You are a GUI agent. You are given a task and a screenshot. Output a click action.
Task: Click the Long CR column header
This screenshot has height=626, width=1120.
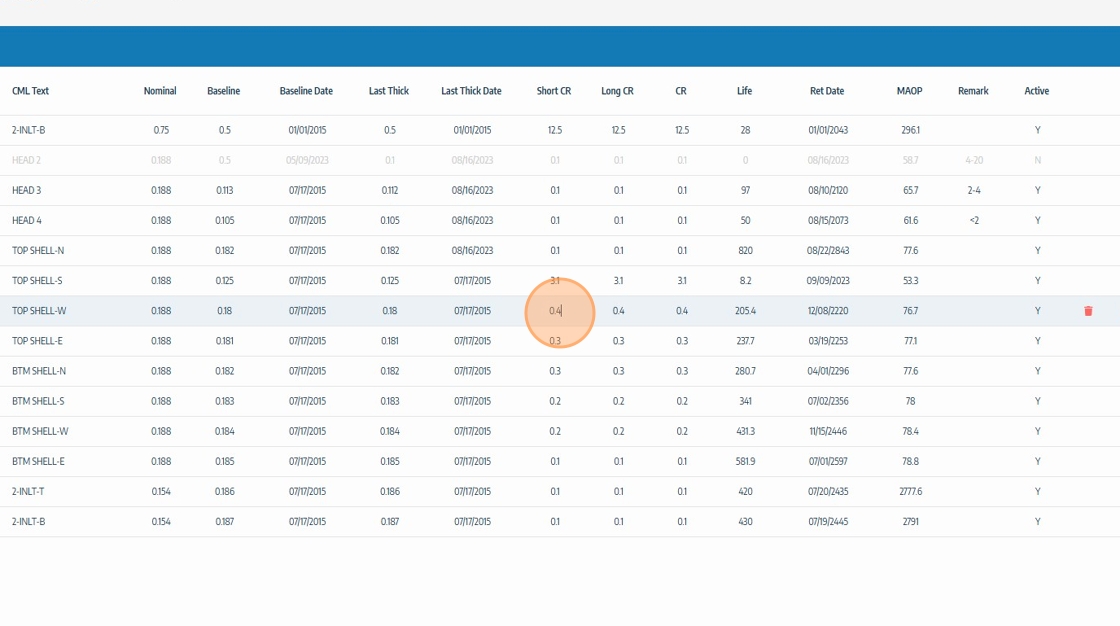[x=617, y=91]
